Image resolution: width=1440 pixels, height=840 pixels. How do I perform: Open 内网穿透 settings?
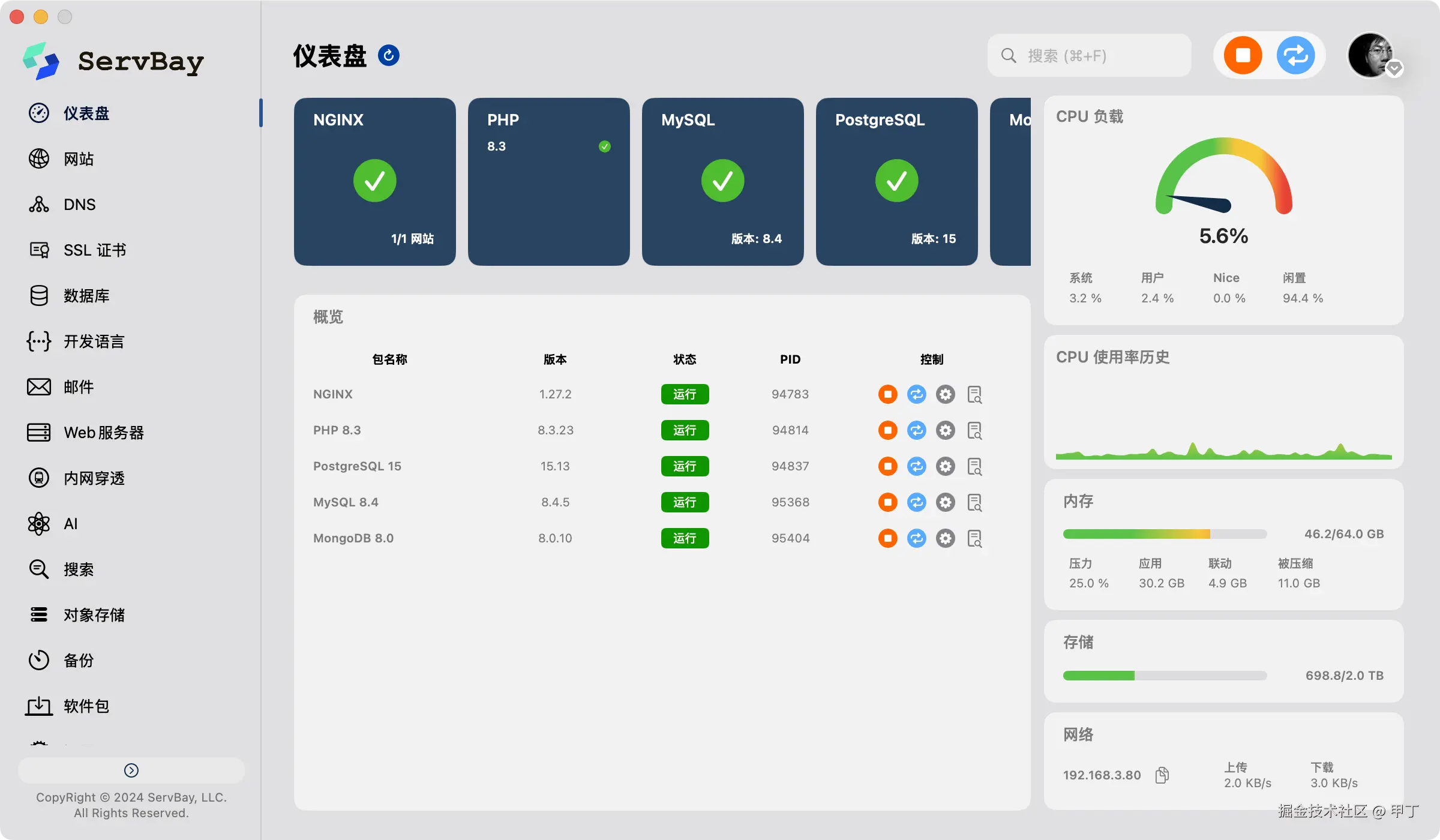pyautogui.click(x=93, y=478)
